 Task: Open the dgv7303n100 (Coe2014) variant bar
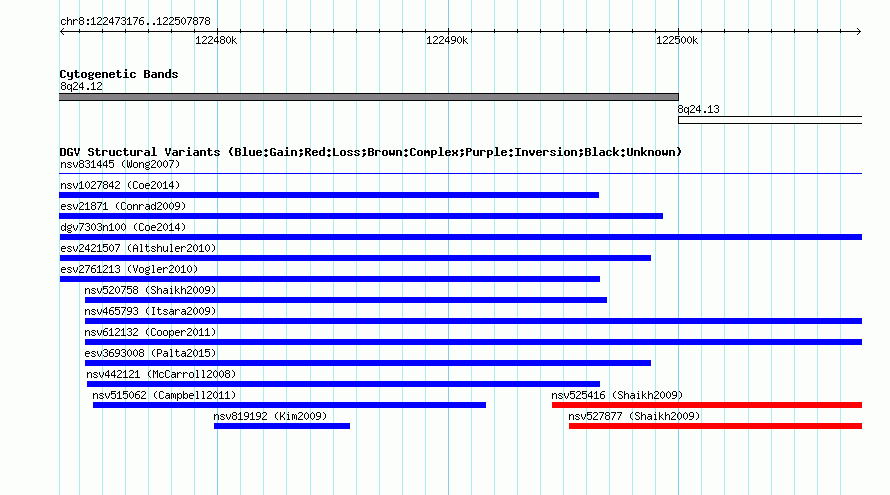[x=461, y=237]
